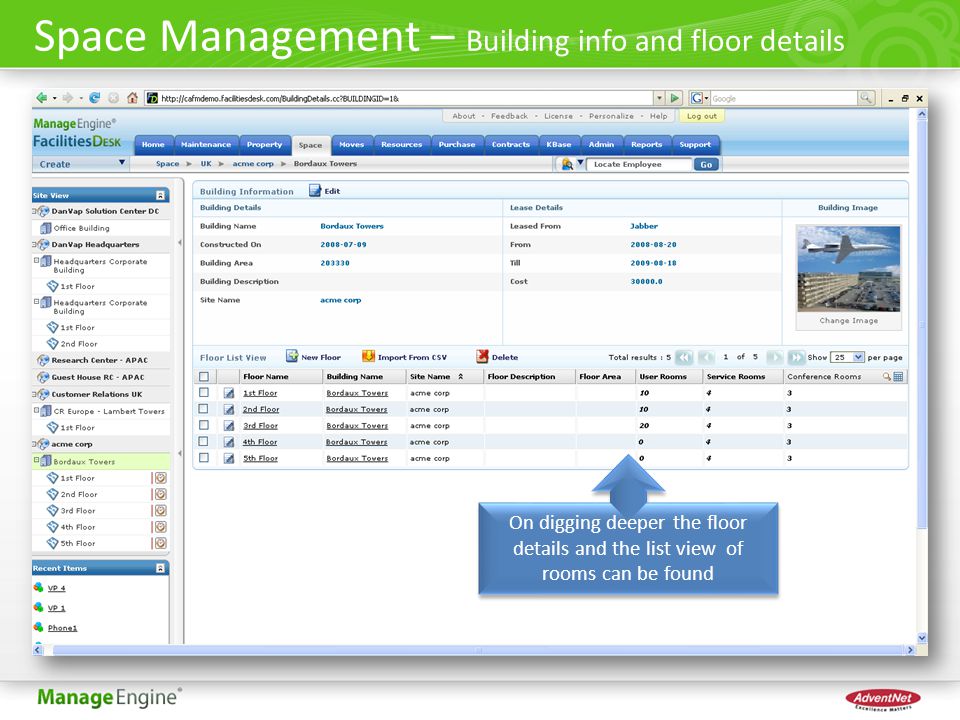The height and width of the screenshot is (720, 960).
Task: Click the edit icon on the 4th Floor row
Action: 229,442
